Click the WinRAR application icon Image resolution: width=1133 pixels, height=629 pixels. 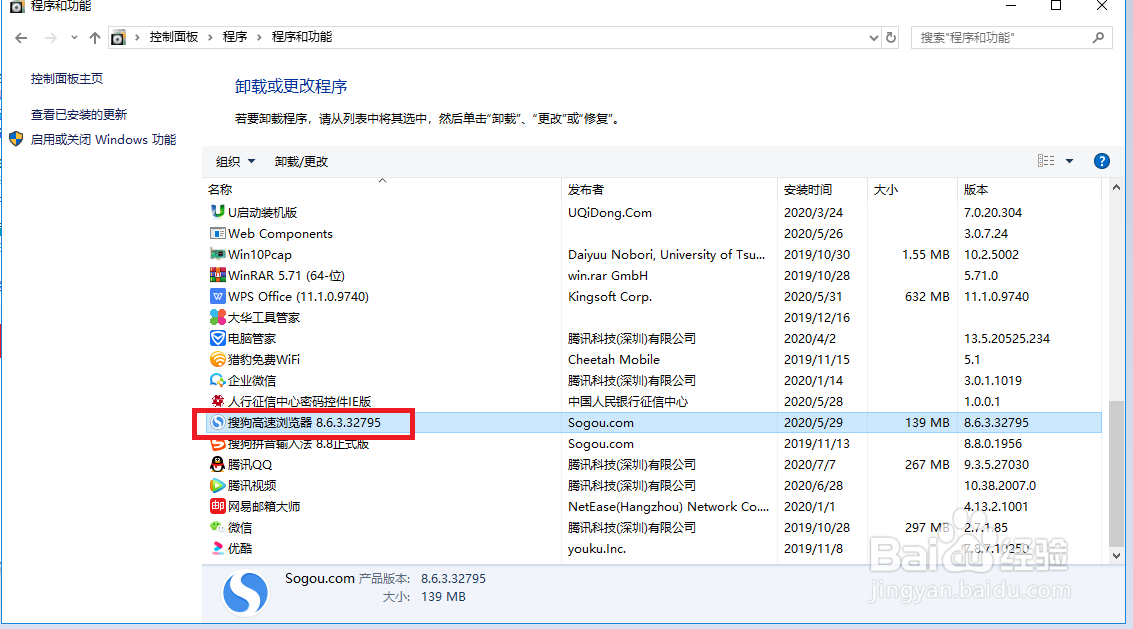(219, 275)
